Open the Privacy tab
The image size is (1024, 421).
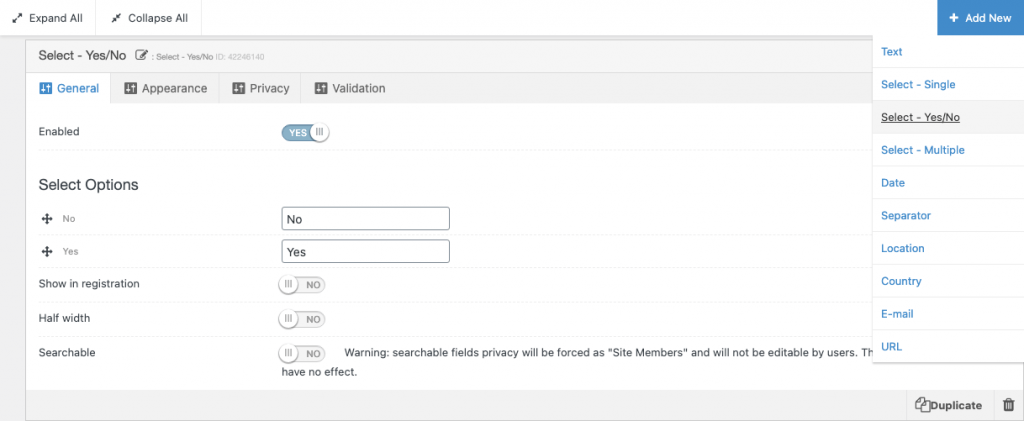click(260, 88)
